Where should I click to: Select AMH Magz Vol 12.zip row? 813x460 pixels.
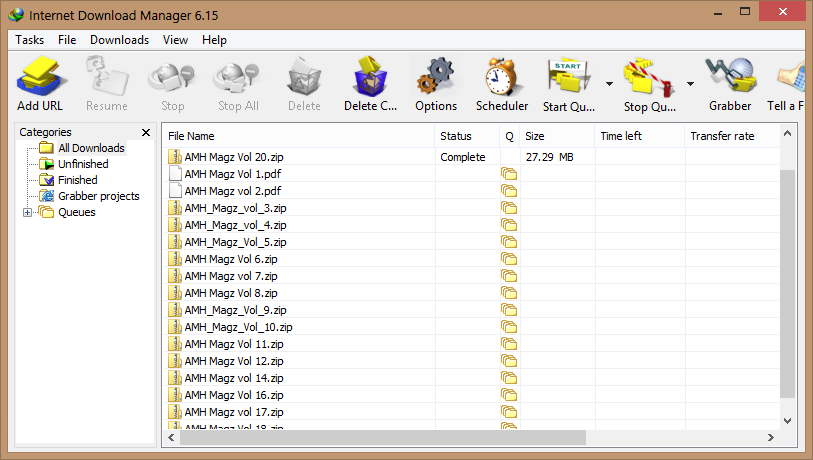point(472,361)
